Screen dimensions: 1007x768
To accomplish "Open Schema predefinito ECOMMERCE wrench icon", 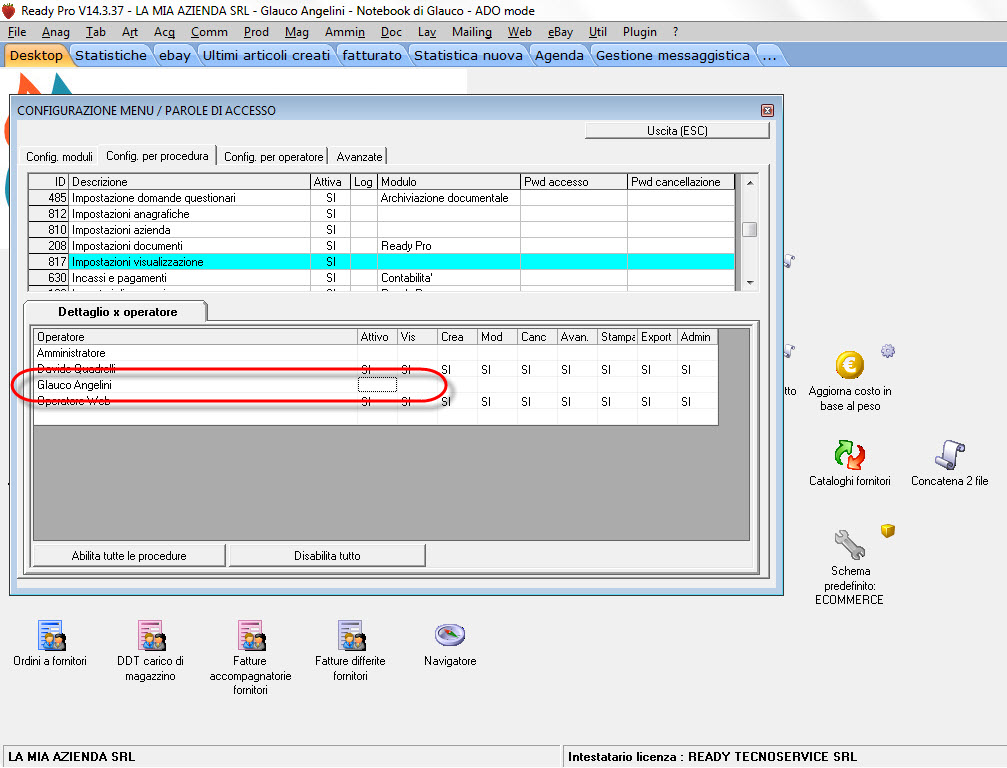I will 850,545.
